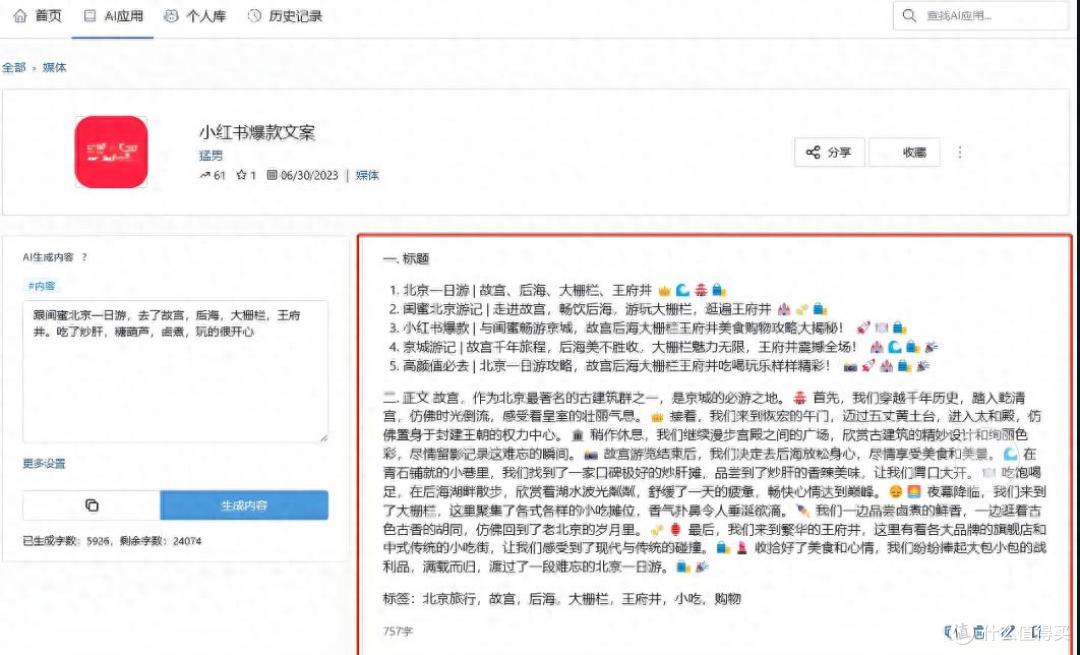Select title 4 京城游记 line

(663, 347)
